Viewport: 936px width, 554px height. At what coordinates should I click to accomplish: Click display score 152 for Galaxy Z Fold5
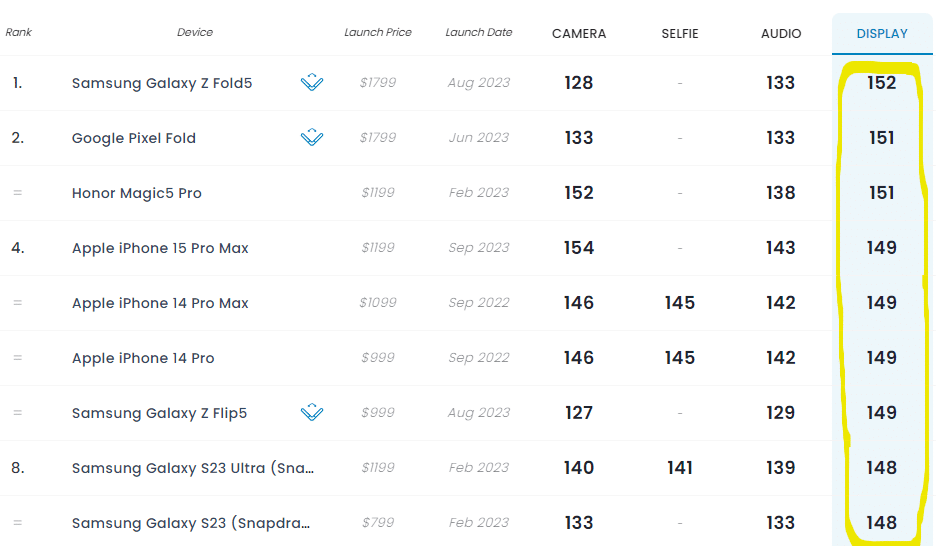pos(882,82)
